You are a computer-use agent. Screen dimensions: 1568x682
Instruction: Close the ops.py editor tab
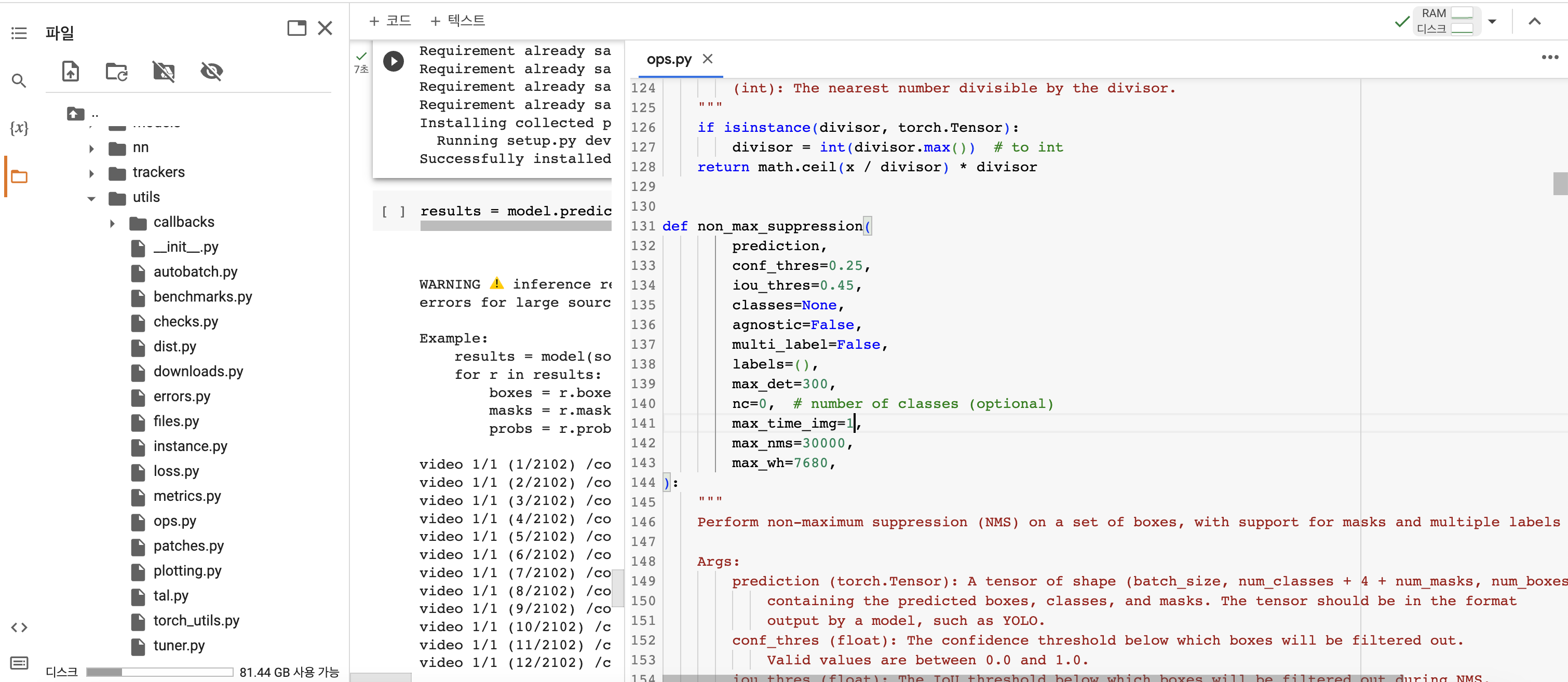click(707, 59)
